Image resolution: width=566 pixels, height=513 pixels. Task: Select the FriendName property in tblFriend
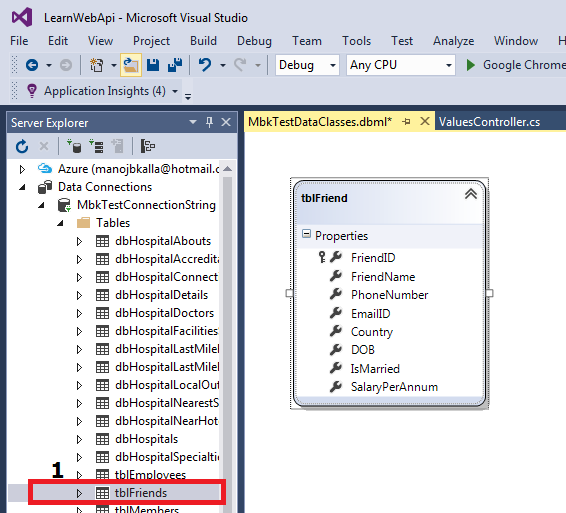383,277
